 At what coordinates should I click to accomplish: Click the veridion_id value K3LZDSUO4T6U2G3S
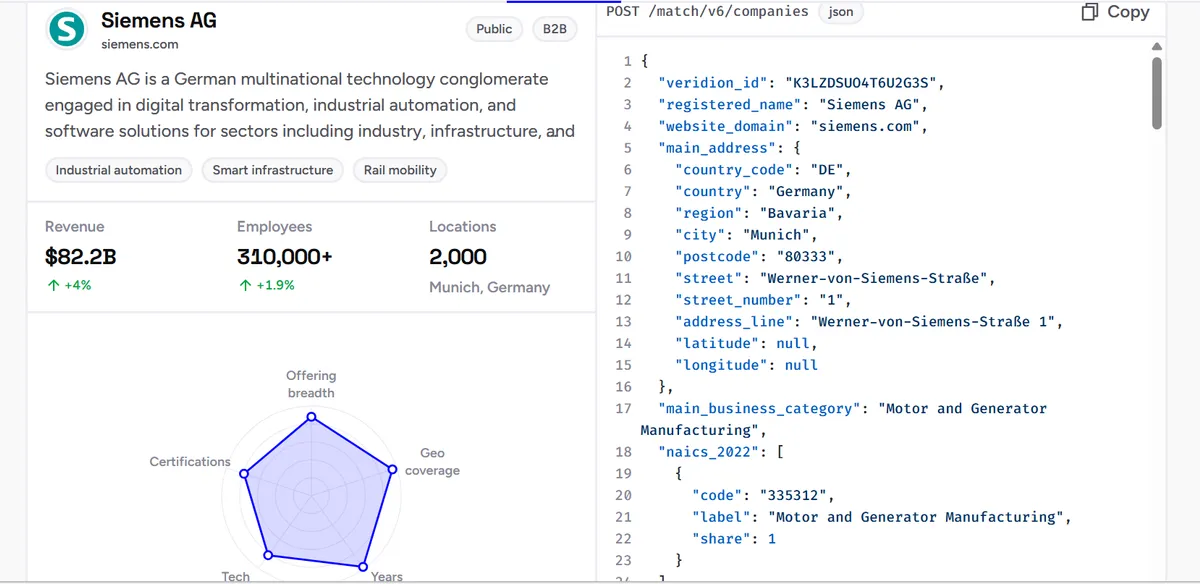pyautogui.click(x=860, y=82)
